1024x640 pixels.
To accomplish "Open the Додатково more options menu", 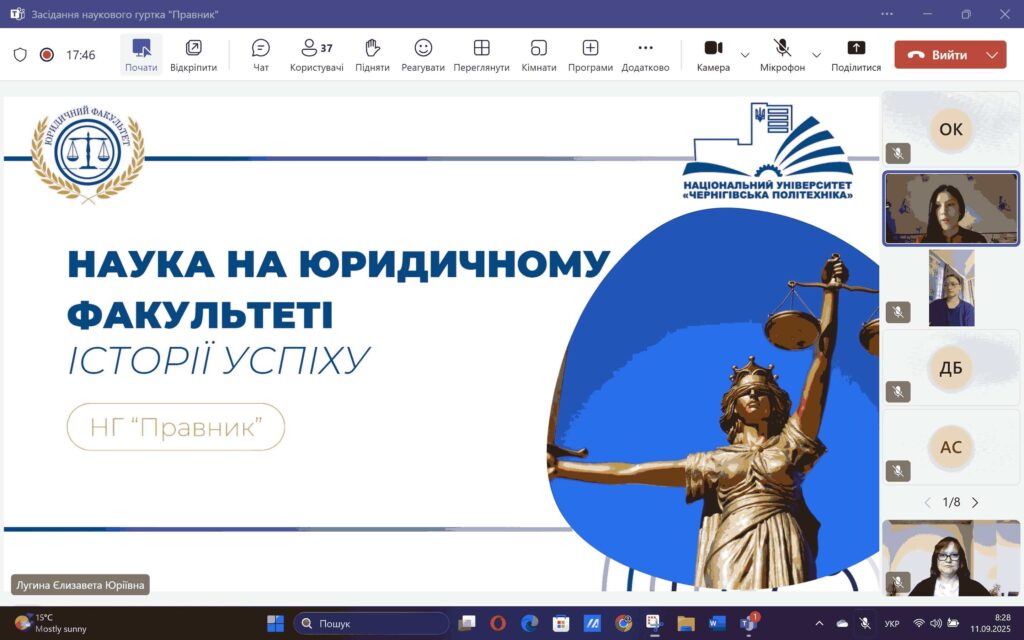I will [645, 55].
